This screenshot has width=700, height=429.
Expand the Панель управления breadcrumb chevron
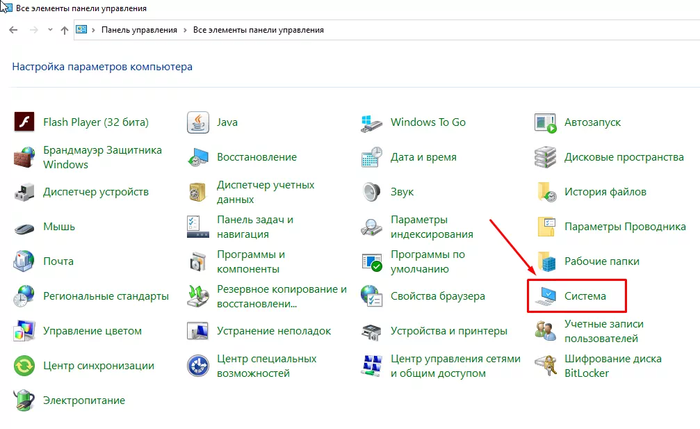186,30
